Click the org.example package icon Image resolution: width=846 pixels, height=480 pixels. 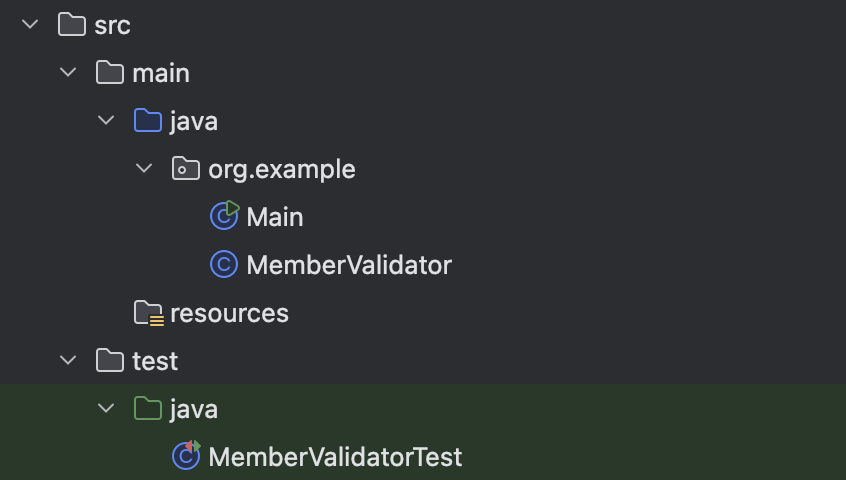point(186,169)
